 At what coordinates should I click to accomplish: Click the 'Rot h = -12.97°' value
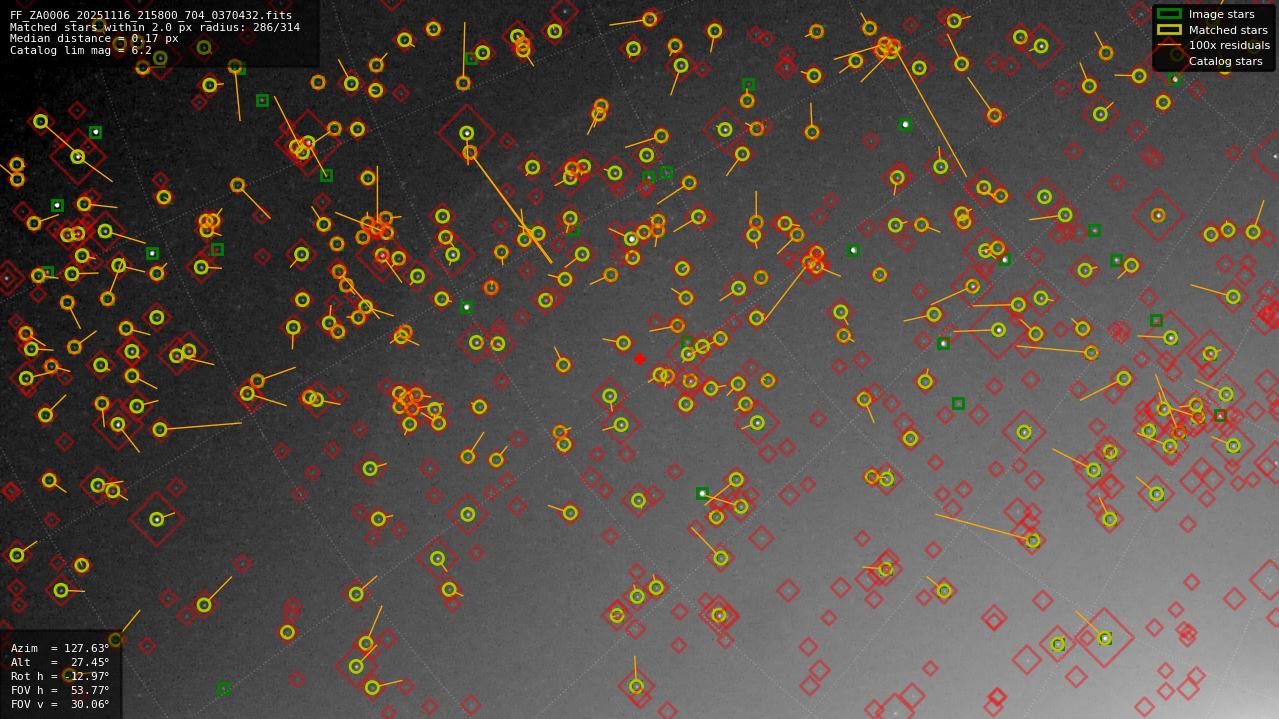[60, 677]
